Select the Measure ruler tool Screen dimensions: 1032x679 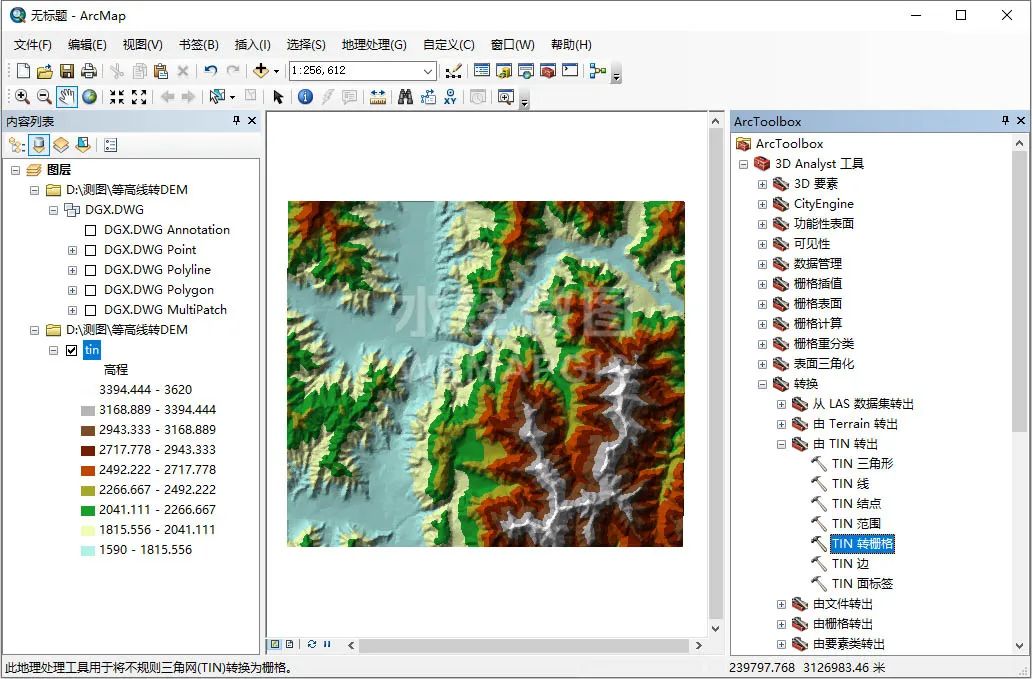point(377,97)
